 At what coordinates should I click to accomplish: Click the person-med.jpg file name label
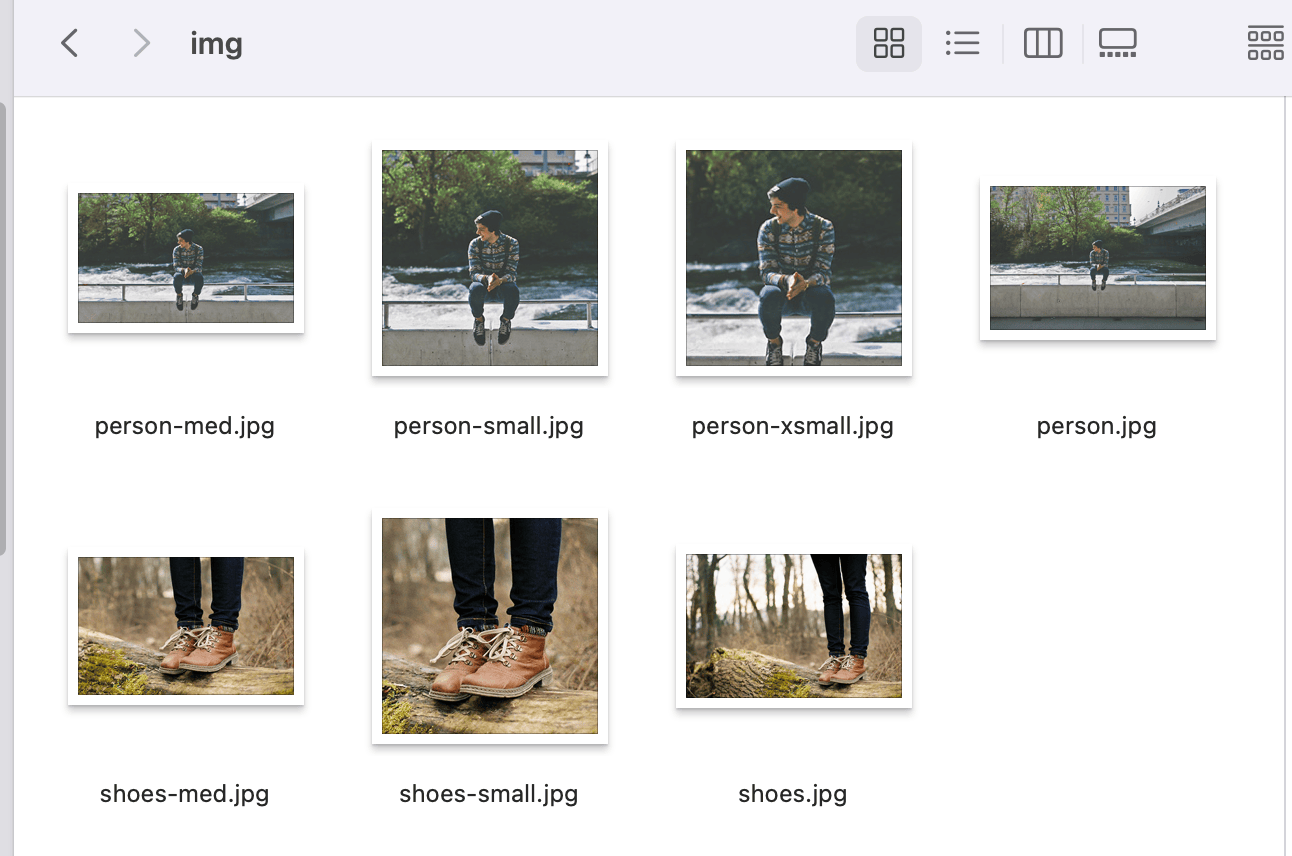tap(185, 427)
